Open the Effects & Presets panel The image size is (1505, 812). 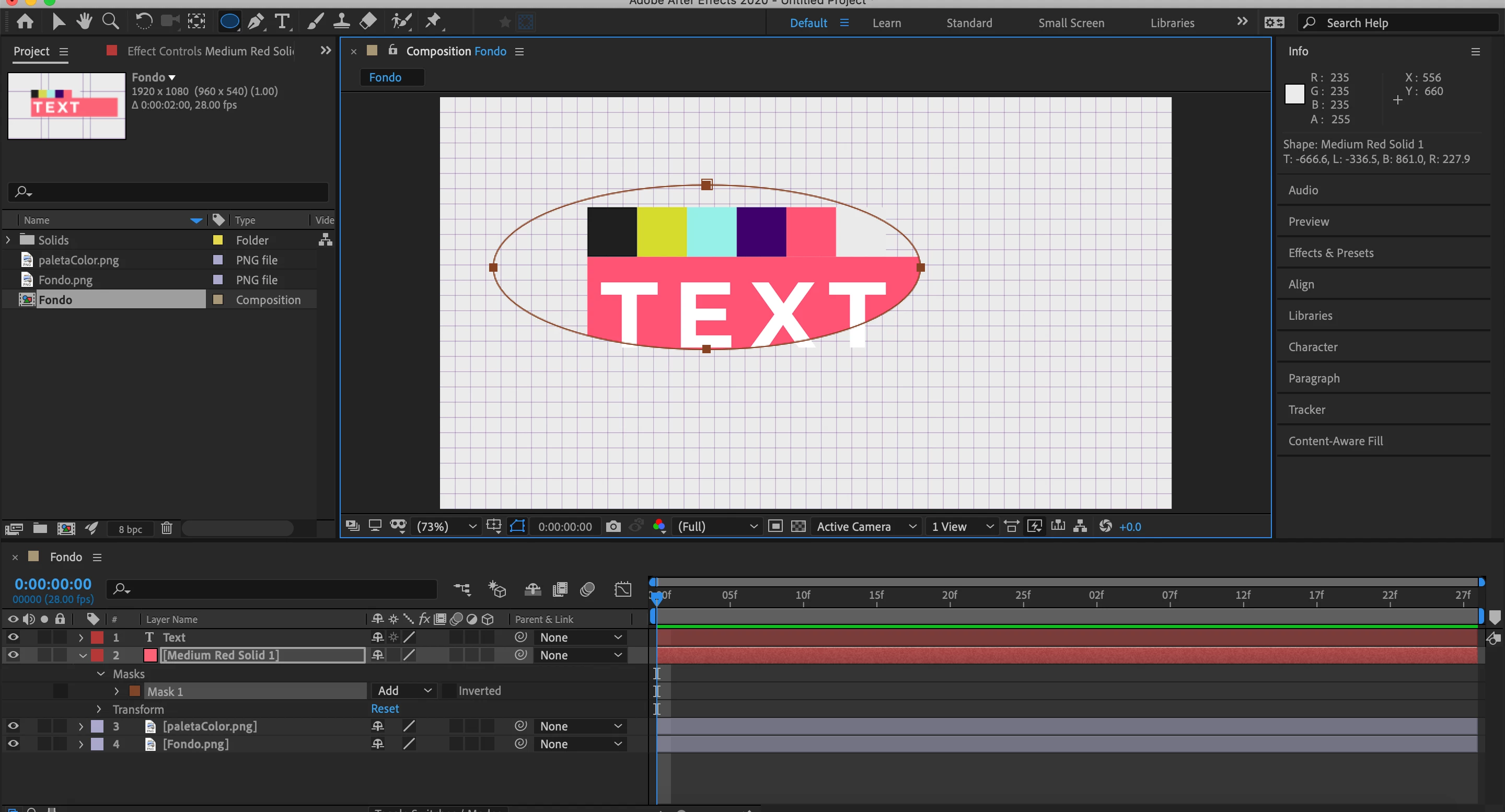1331,253
